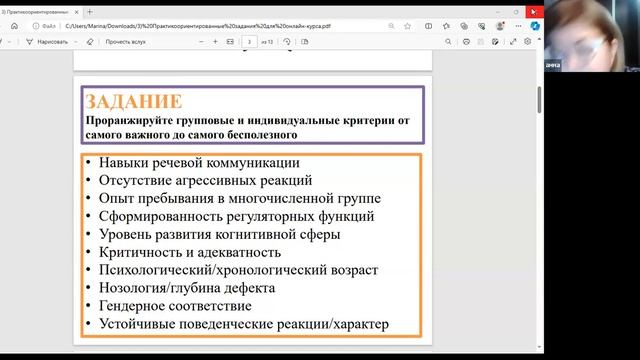Click 'Навыки речевой коммуникации' list item
Image resolution: width=640 pixels, height=360 pixels.
click(x=199, y=162)
